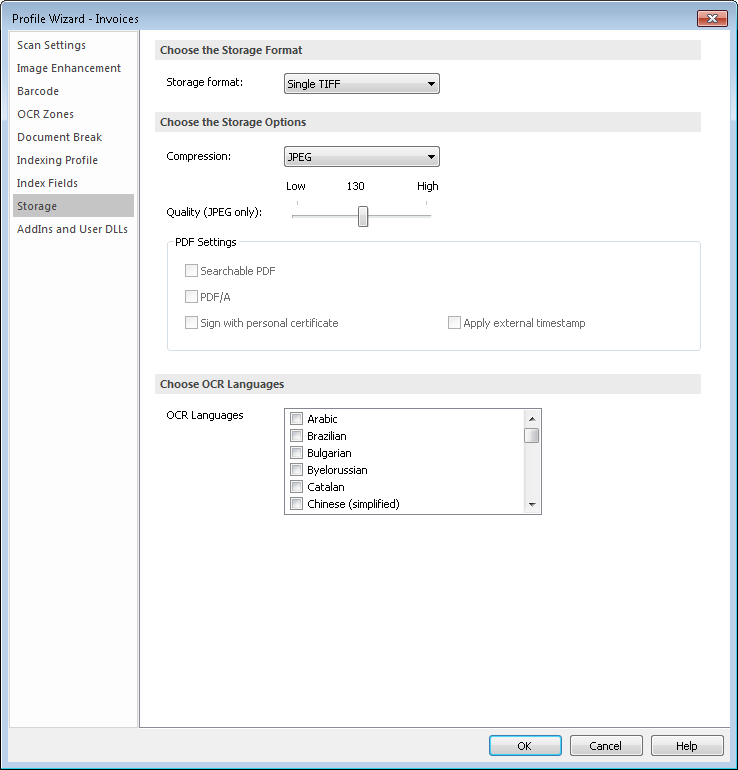
Task: Click OCR languages scroll down arrow
Action: [x=532, y=504]
